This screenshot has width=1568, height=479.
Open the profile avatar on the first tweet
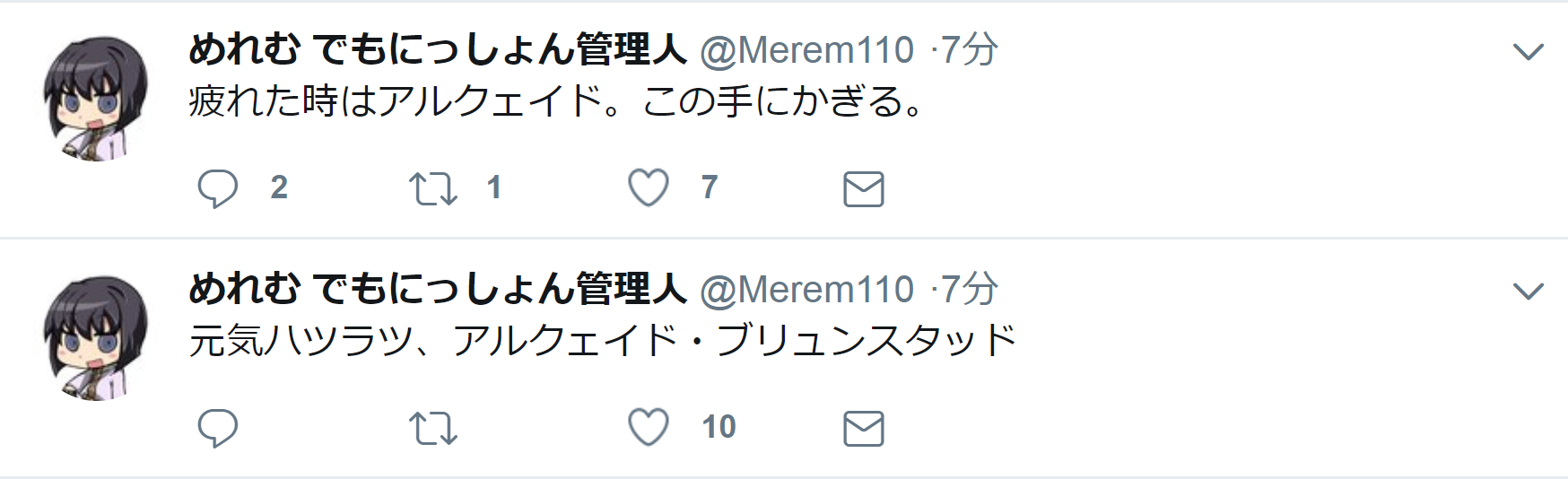tap(96, 98)
